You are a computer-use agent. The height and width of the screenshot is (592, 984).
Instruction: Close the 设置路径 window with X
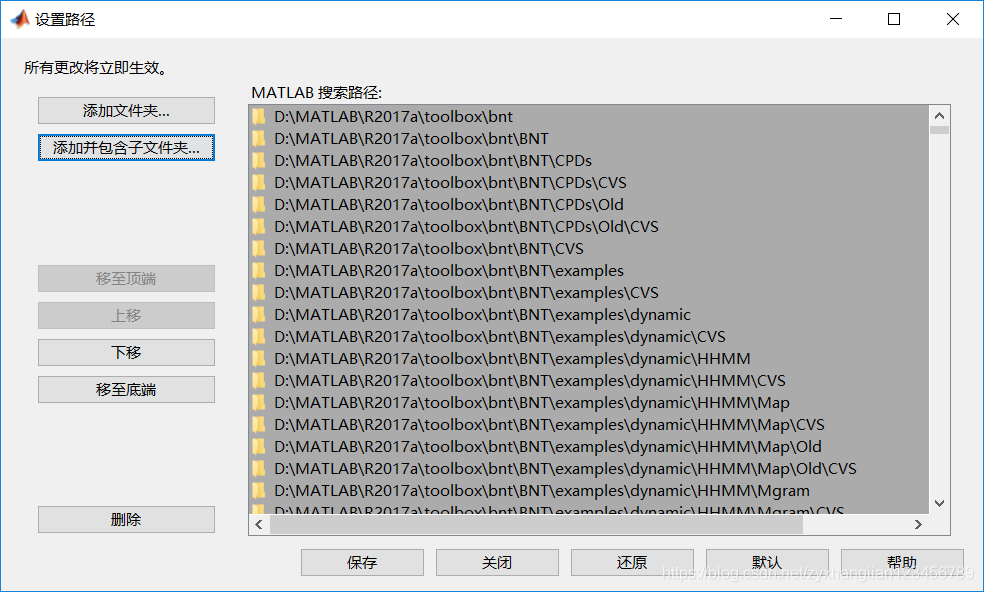[x=953, y=19]
